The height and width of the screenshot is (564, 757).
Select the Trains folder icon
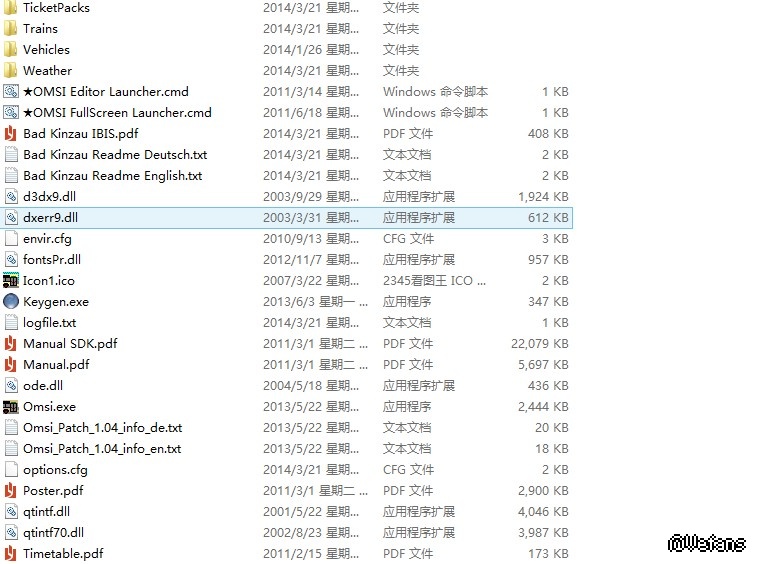[x=11, y=28]
